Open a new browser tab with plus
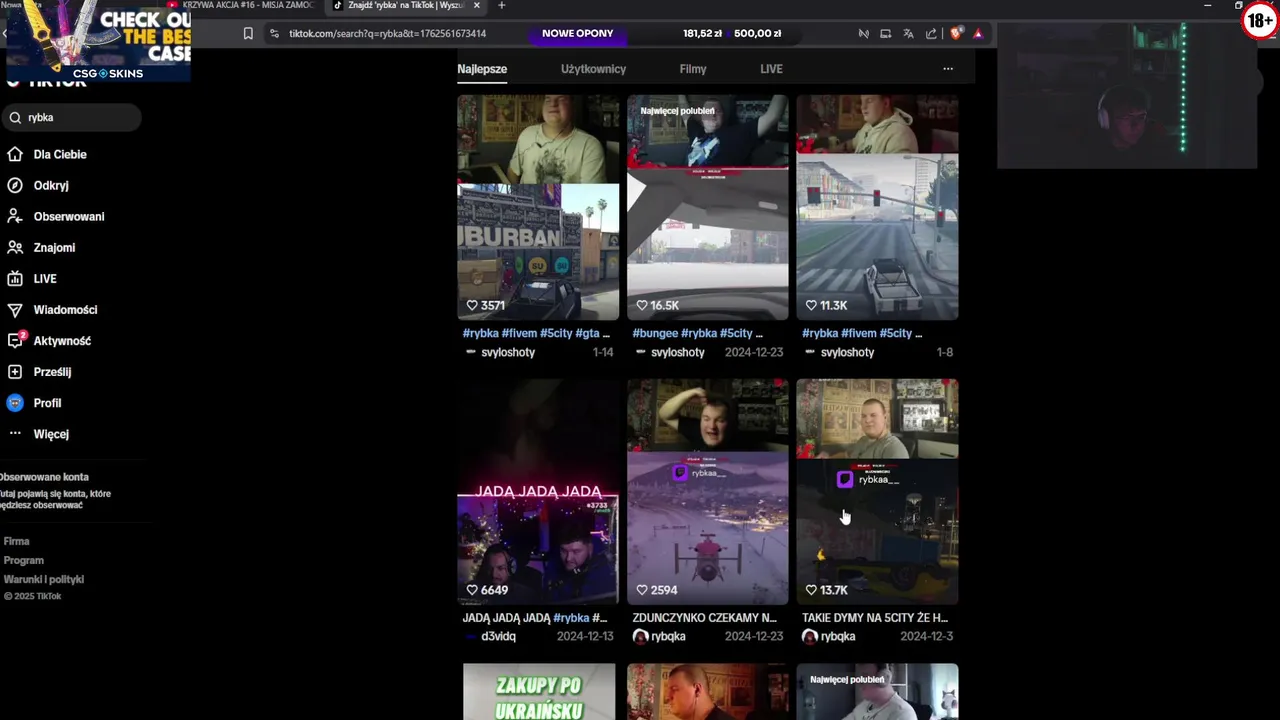 (x=501, y=5)
